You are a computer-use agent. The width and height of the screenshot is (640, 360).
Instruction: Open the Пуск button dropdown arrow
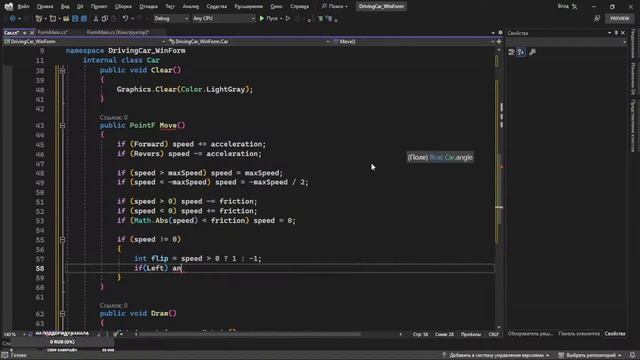(x=281, y=19)
